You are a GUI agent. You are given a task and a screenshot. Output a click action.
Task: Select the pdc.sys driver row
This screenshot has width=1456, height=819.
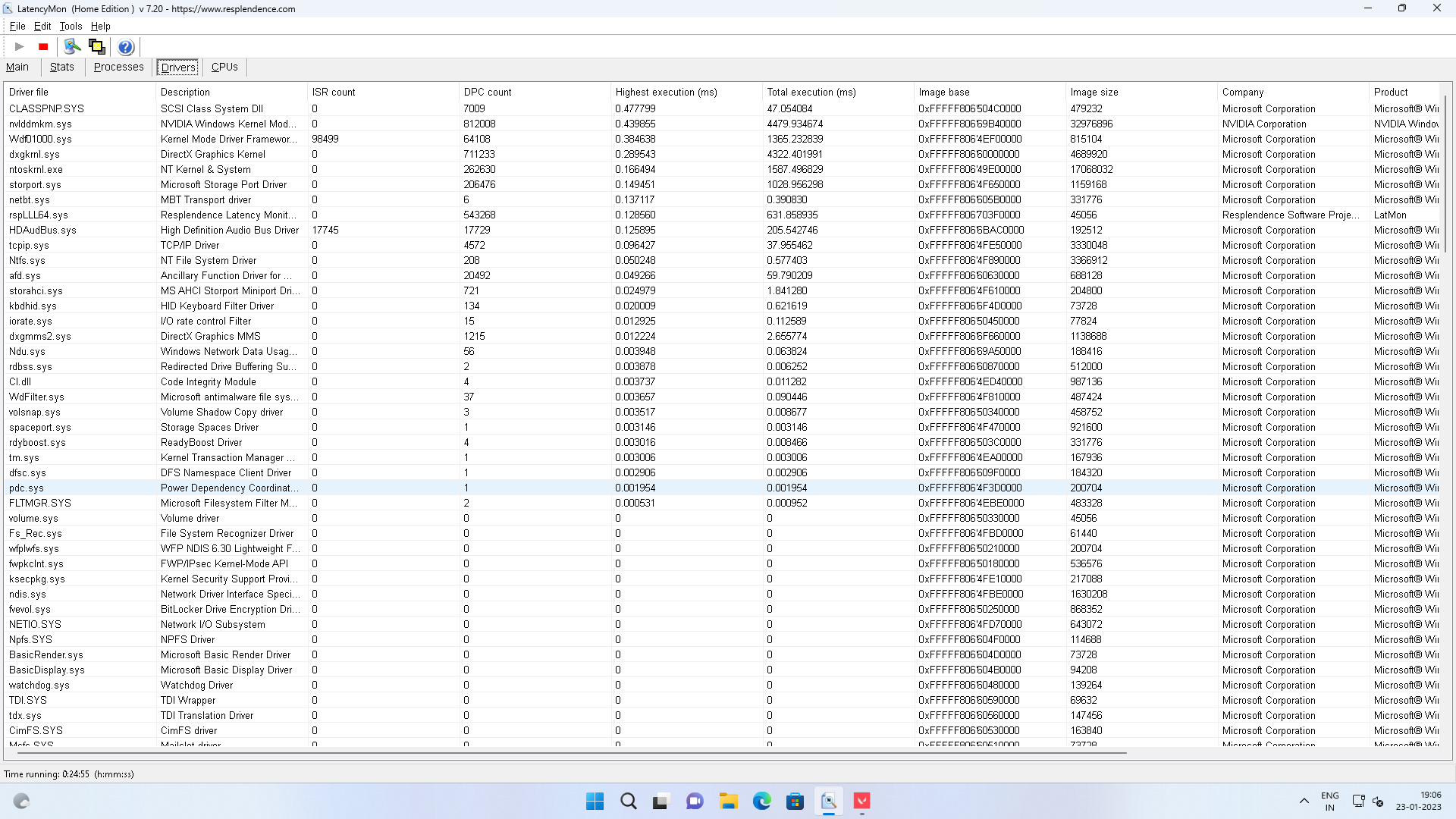tap(722, 488)
